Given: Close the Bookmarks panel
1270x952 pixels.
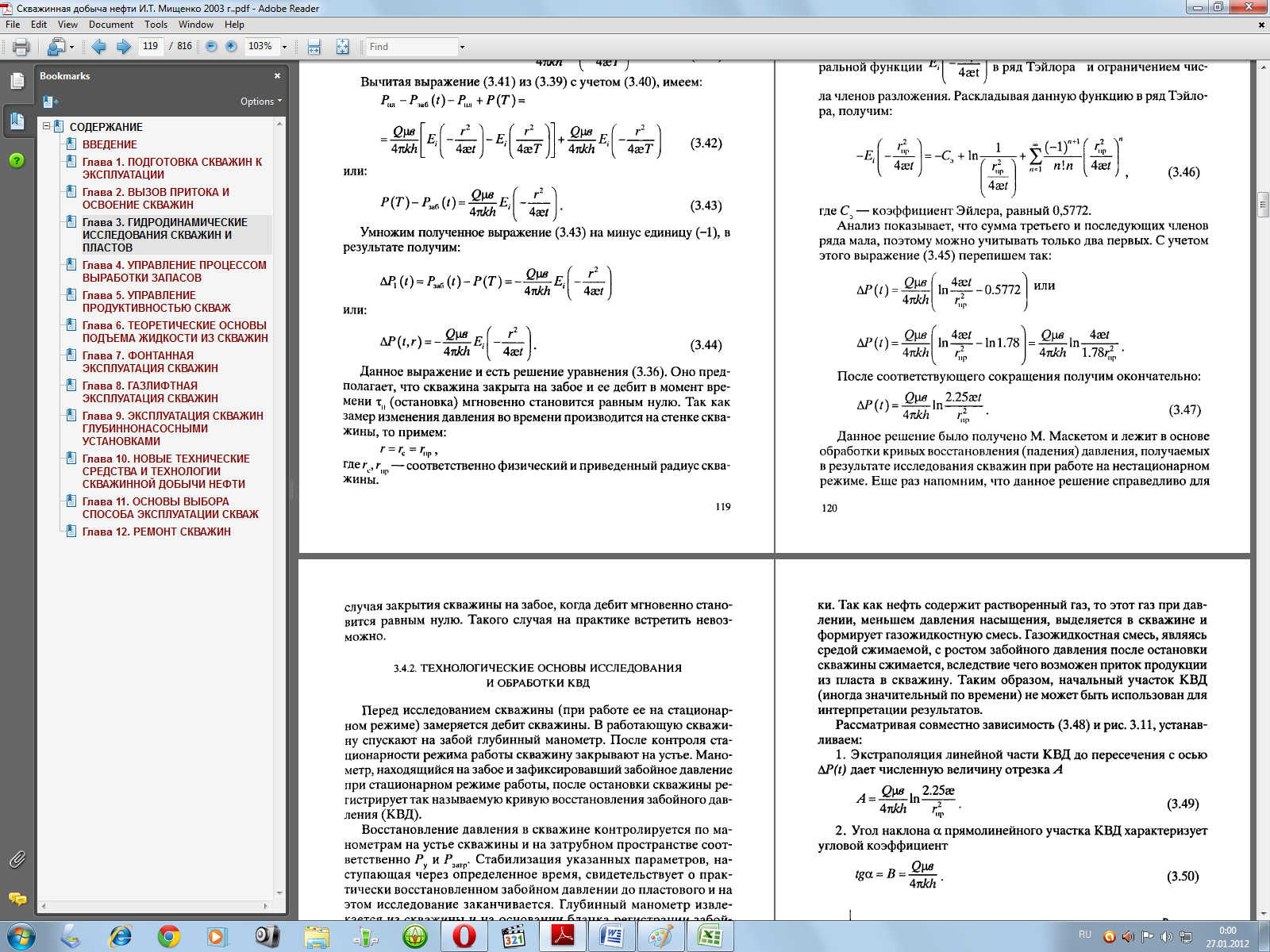Looking at the screenshot, I should point(277,76).
